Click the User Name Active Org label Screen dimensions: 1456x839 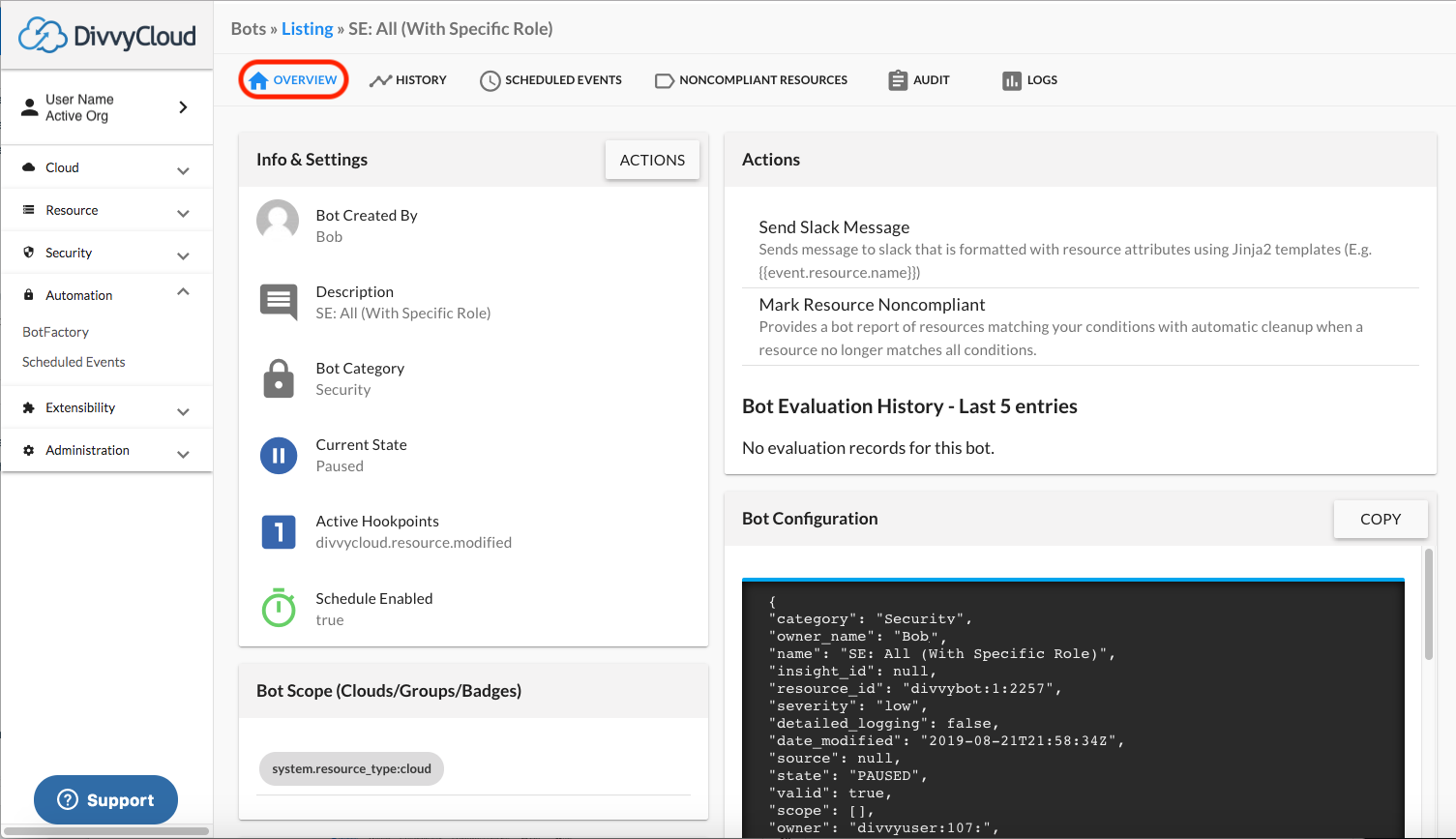pos(79,106)
